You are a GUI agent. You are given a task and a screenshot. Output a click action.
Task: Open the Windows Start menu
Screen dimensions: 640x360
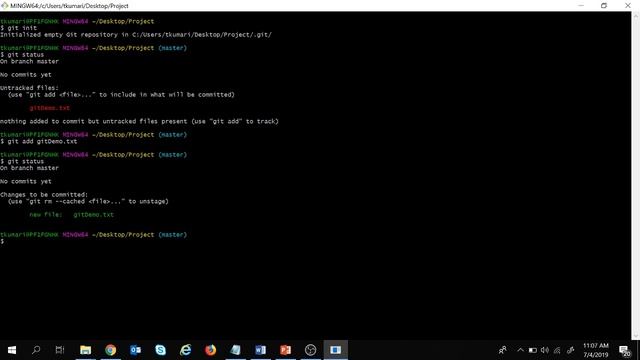[x=12, y=350]
